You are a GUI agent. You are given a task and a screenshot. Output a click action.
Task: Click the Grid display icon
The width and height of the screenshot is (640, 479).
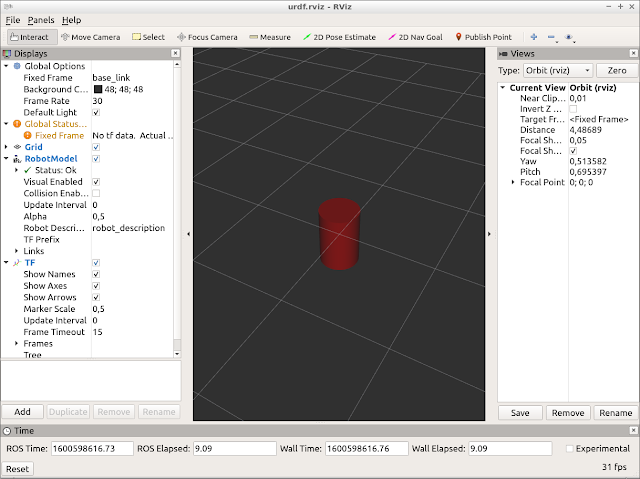(x=17, y=147)
